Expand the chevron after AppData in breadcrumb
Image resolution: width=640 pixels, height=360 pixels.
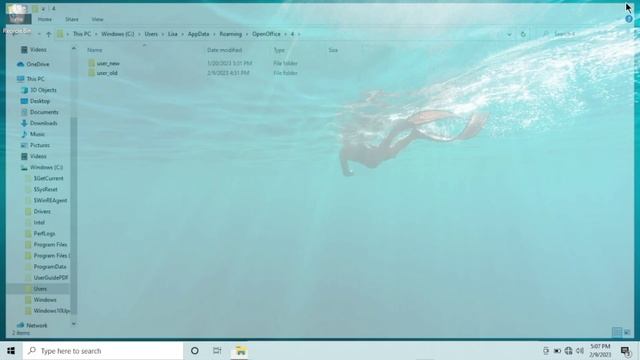[x=214, y=34]
